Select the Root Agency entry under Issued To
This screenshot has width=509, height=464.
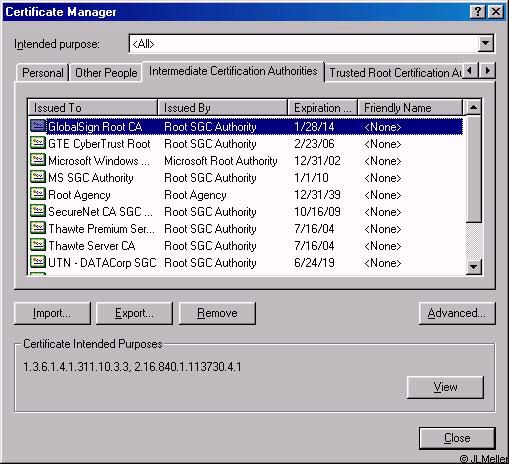[79, 195]
